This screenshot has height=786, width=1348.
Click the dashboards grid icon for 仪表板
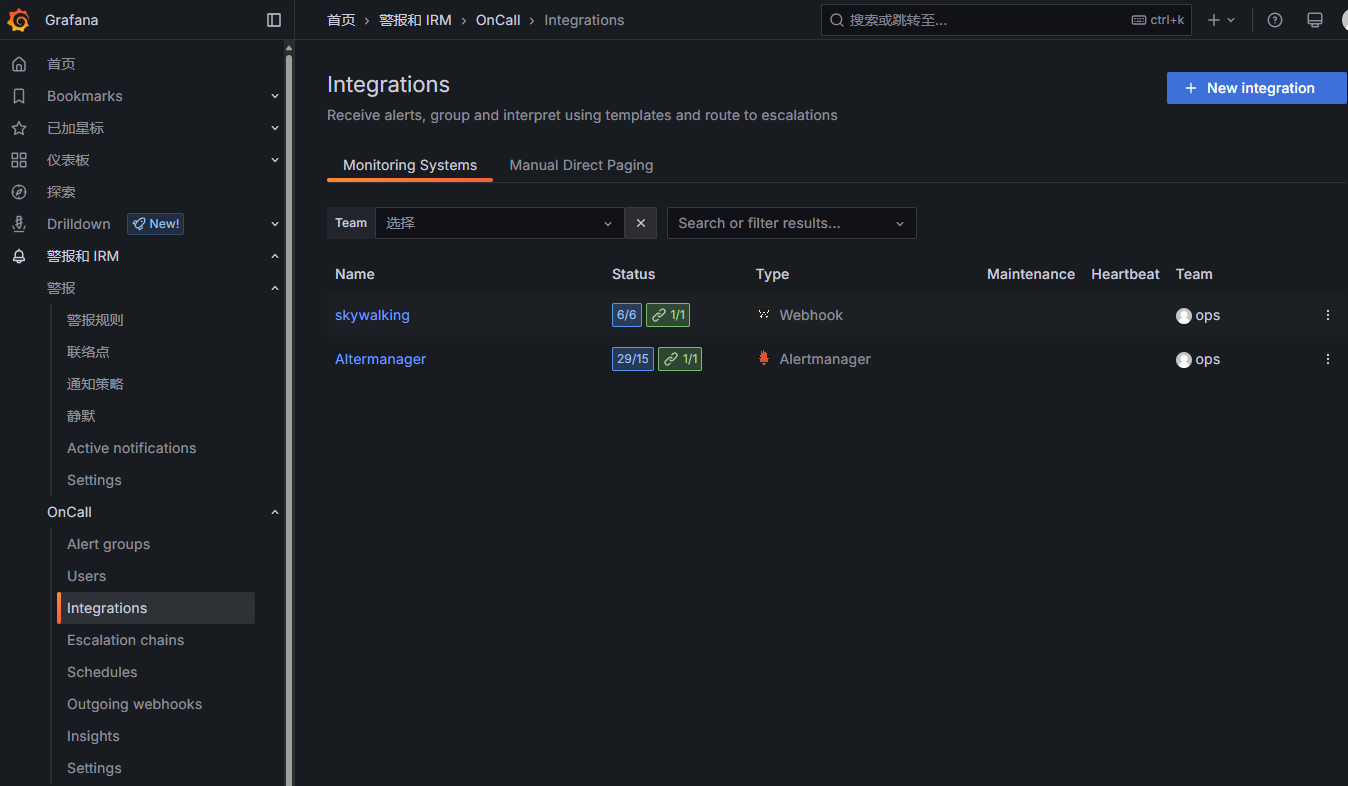tap(19, 160)
